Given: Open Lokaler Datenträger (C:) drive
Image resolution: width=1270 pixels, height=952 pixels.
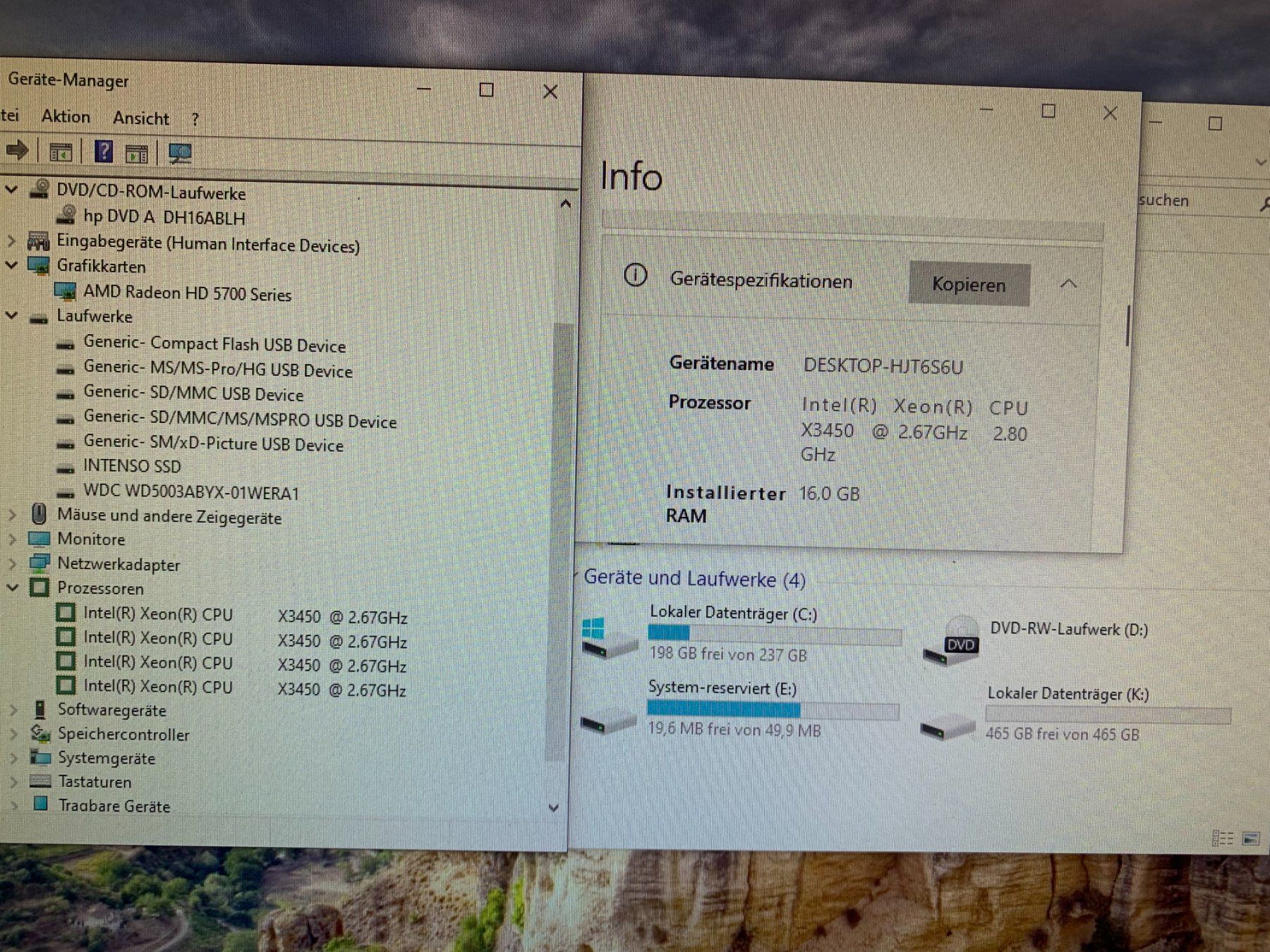Looking at the screenshot, I should click(741, 633).
